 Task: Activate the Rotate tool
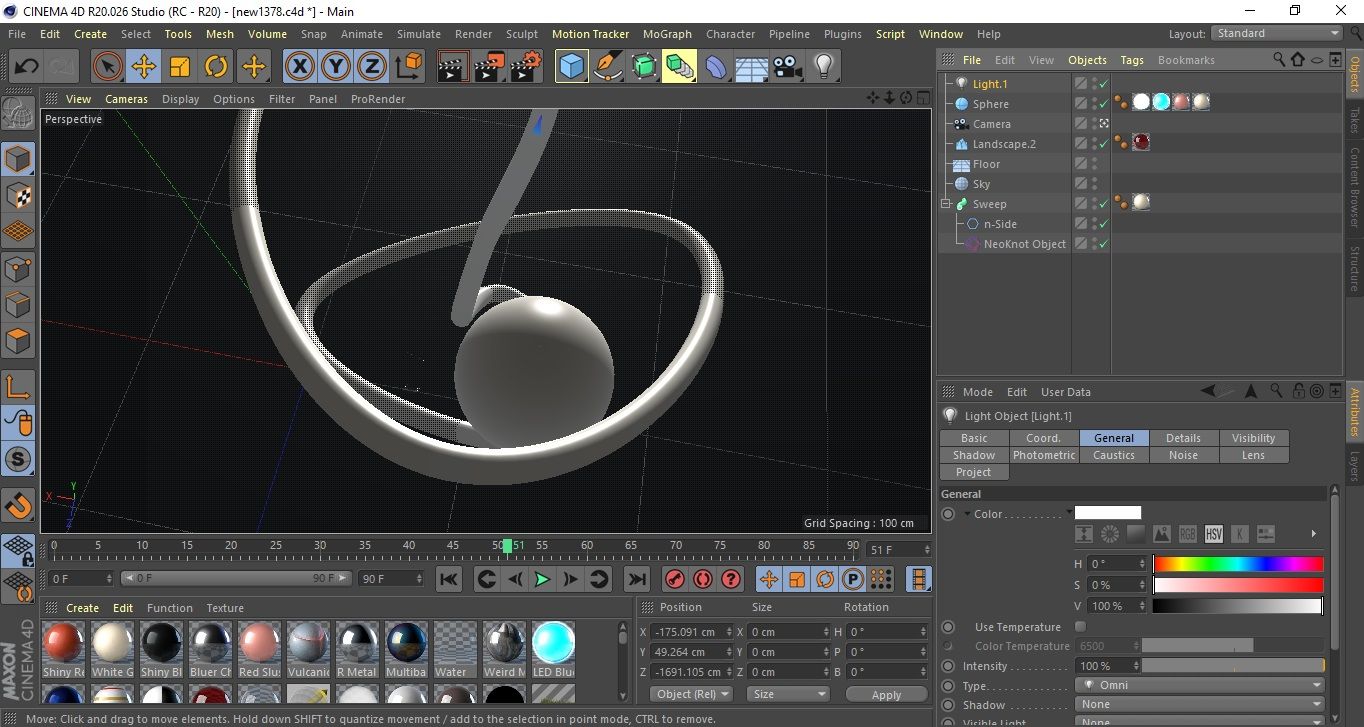[x=216, y=67]
